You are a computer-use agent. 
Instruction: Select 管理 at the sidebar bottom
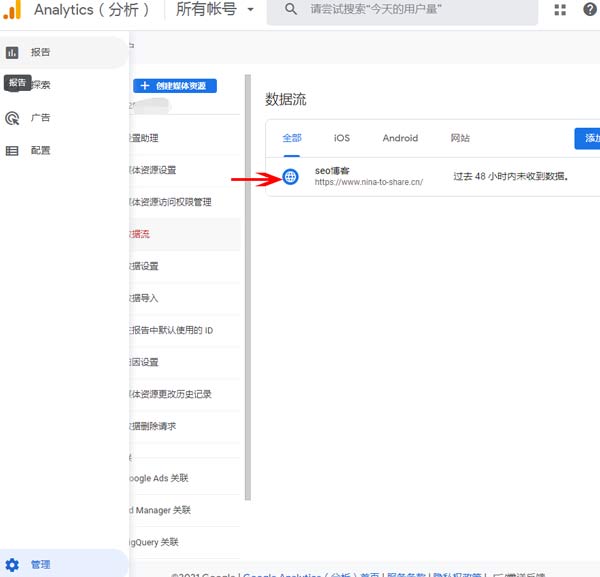[64, 565]
